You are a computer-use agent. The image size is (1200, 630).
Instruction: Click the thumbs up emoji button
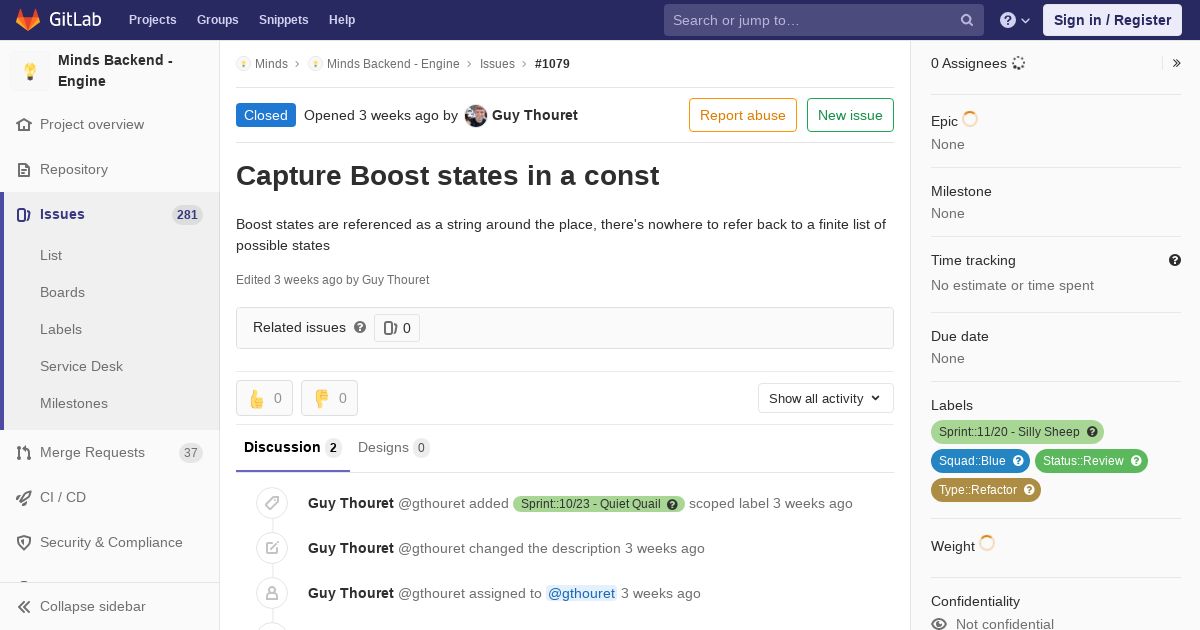pos(264,398)
